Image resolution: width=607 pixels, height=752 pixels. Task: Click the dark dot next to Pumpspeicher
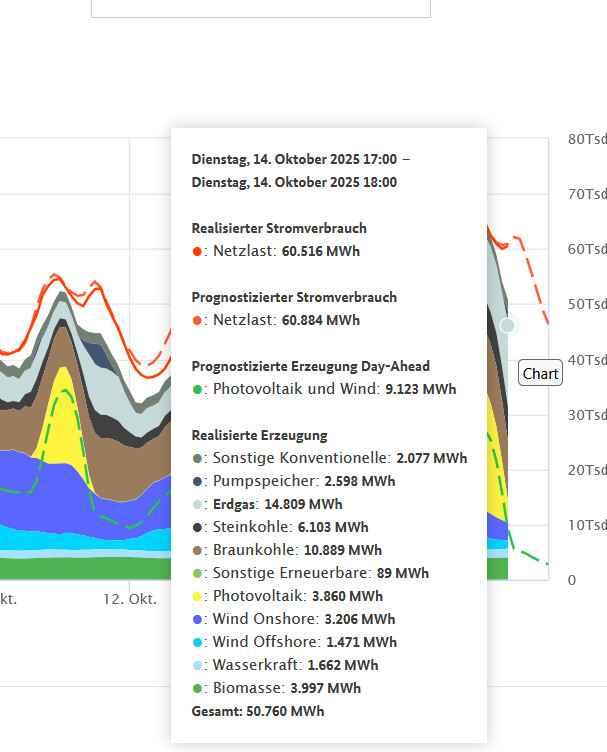(197, 482)
